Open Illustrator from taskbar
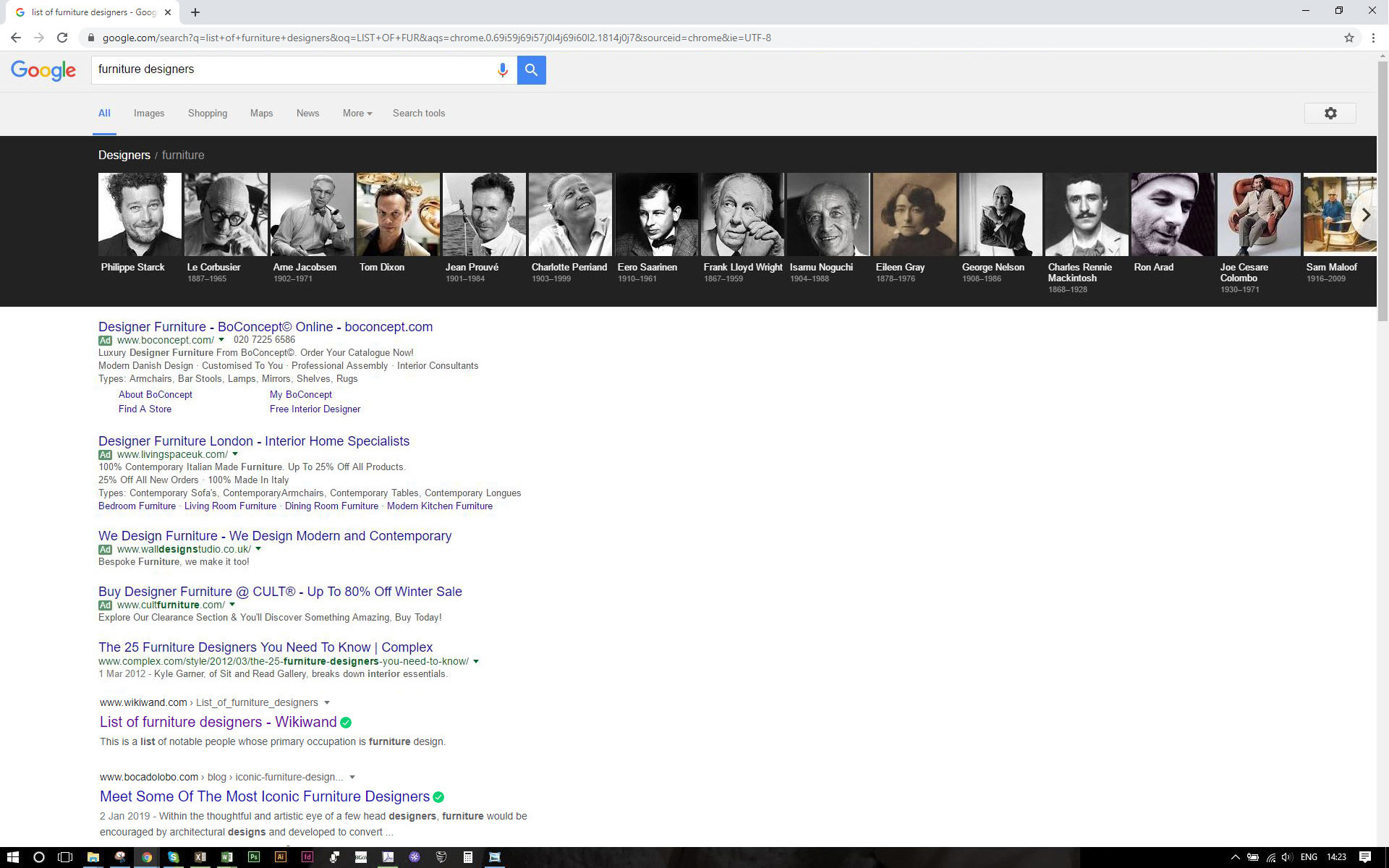This screenshot has height=868, width=1389. coord(281,857)
